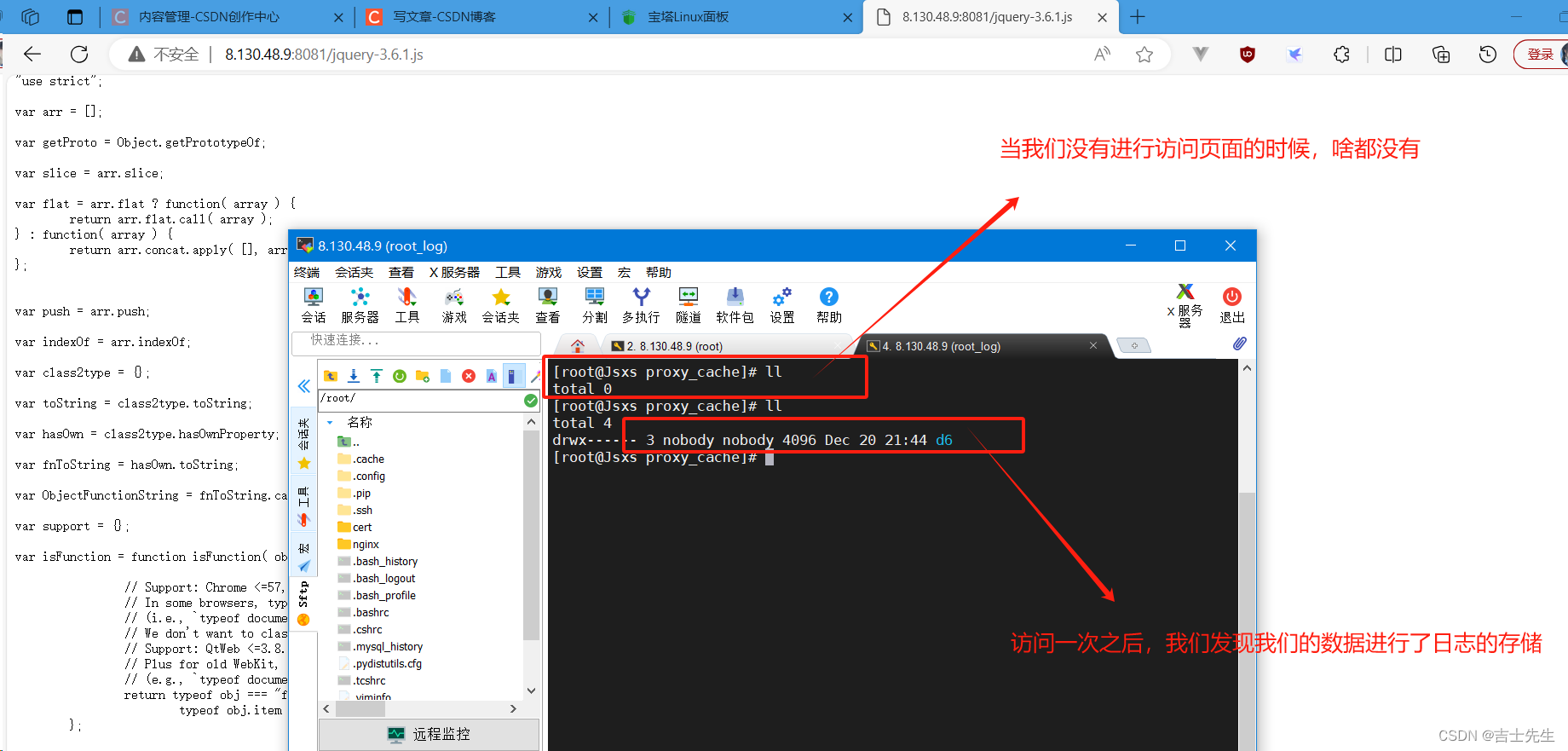Image resolution: width=1568 pixels, height=751 pixels.
Task: Switch to browser tab 写文章-CSDN博客
Action: coord(482,17)
